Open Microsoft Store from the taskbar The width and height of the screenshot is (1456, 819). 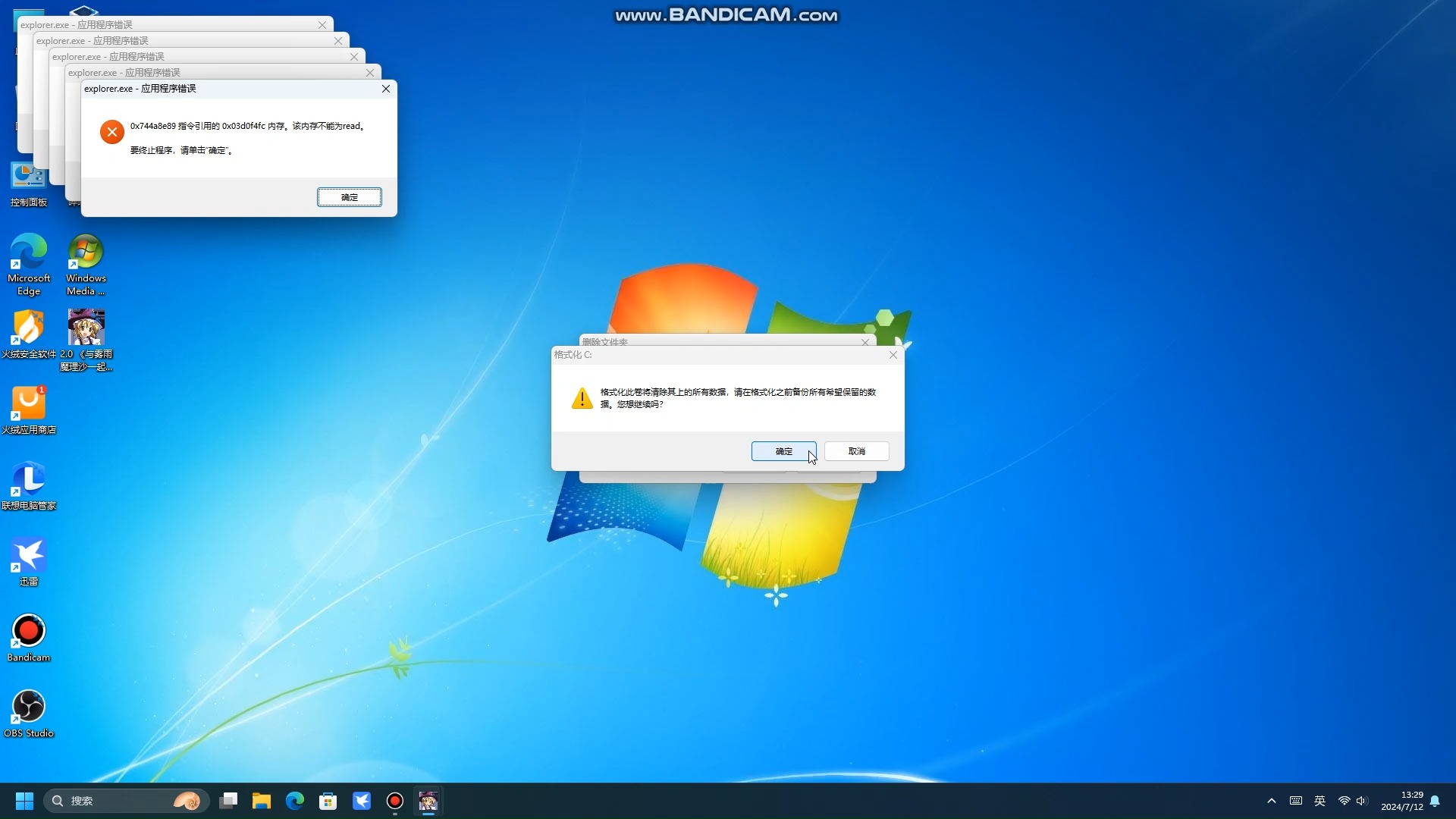tap(328, 801)
